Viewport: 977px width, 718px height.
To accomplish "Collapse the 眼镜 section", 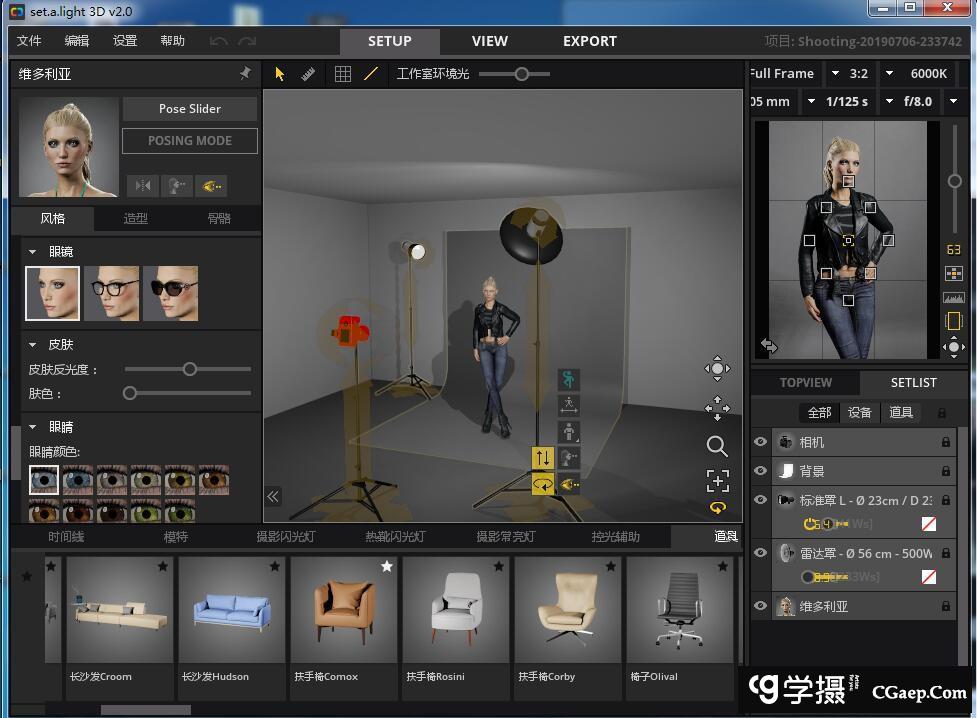I will click(x=32, y=252).
